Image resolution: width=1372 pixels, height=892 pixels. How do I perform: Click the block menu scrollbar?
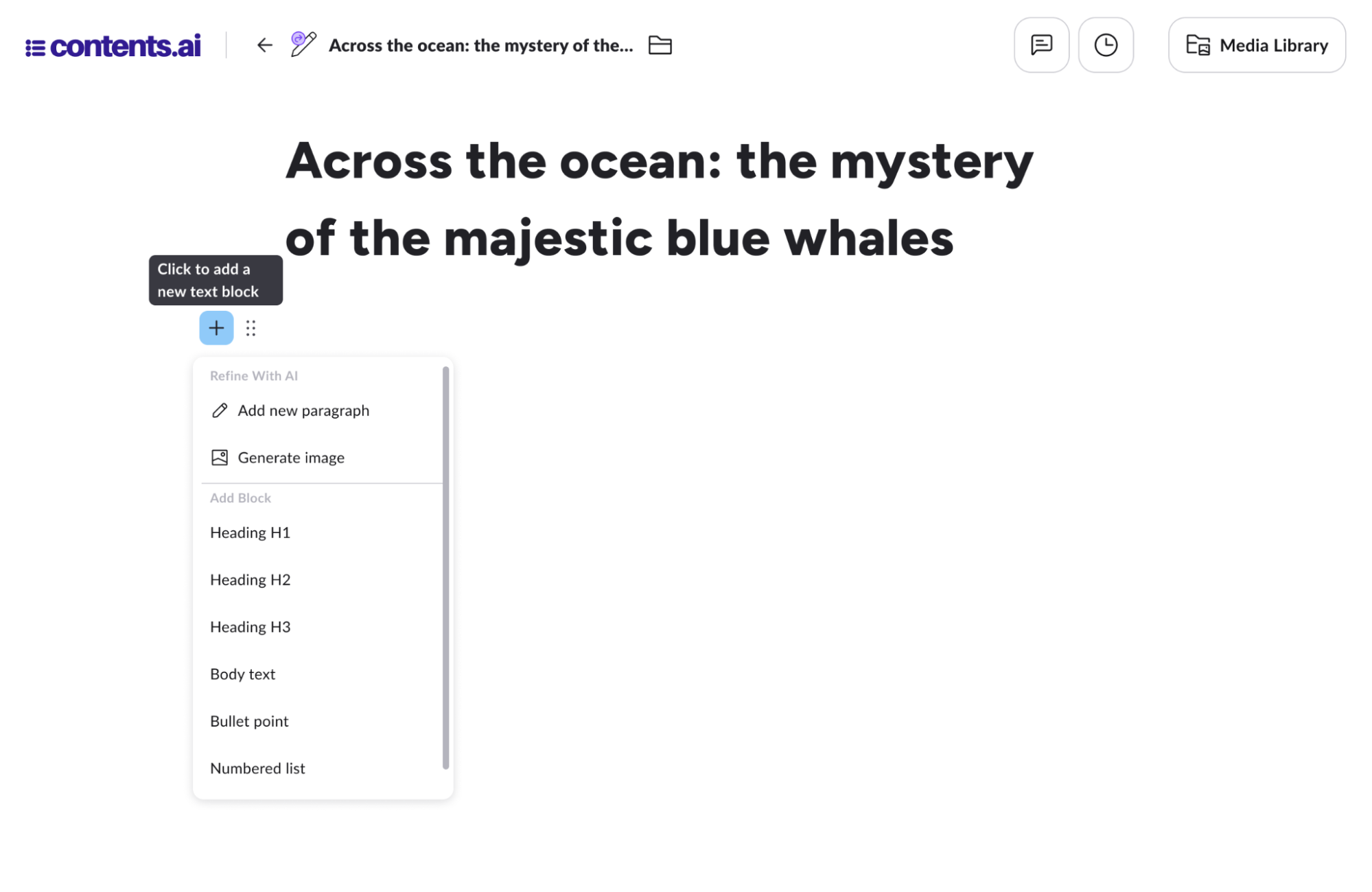click(445, 567)
